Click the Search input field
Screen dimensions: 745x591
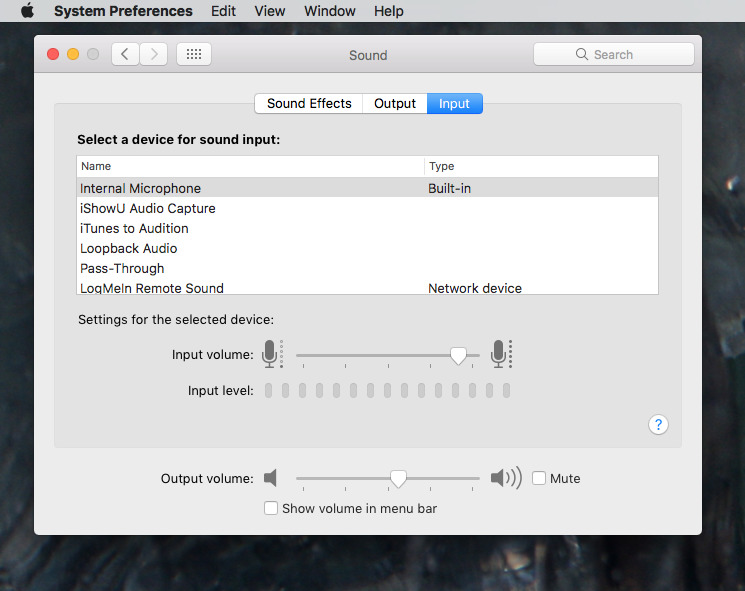pos(613,54)
